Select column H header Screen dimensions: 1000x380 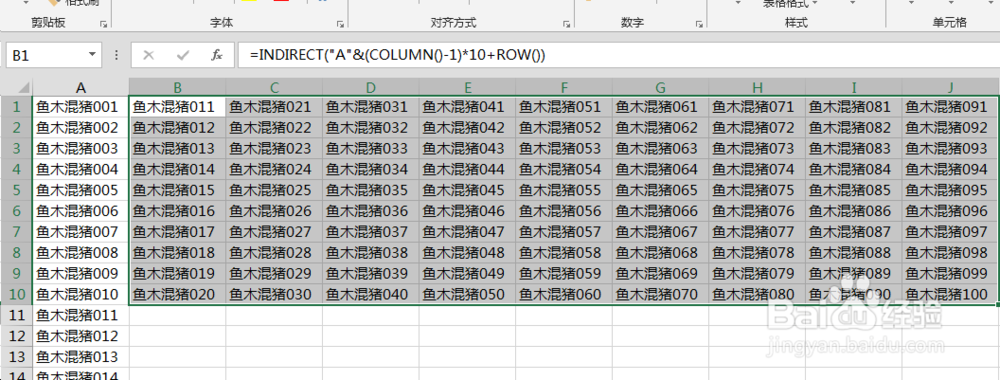757,87
